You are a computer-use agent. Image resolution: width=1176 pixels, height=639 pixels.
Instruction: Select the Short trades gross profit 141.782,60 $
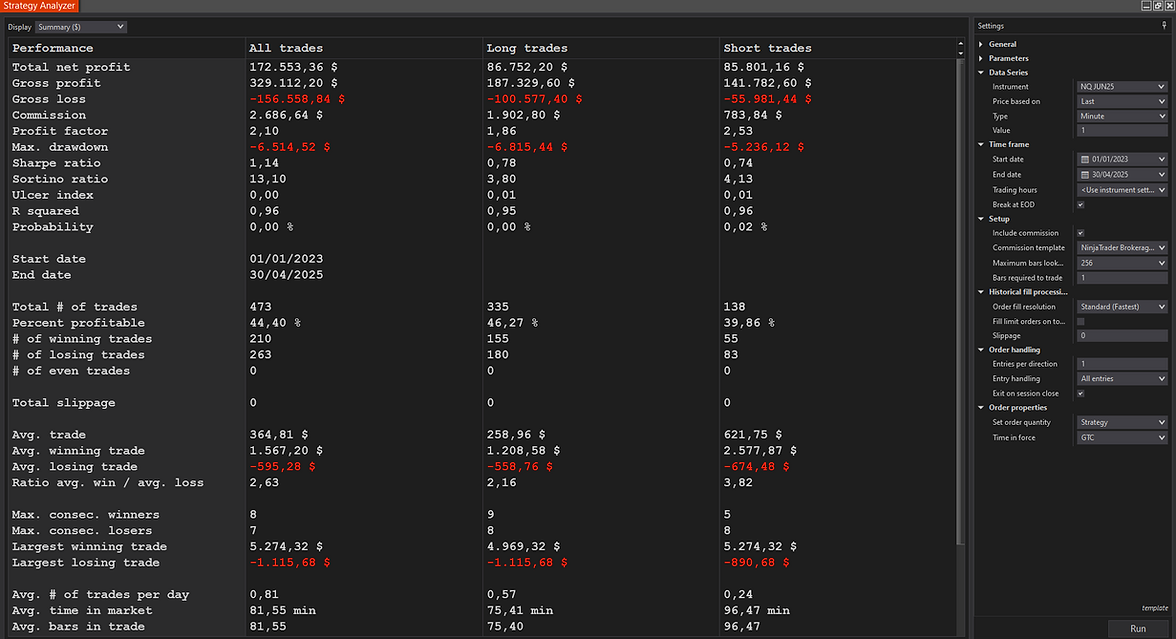pos(767,83)
